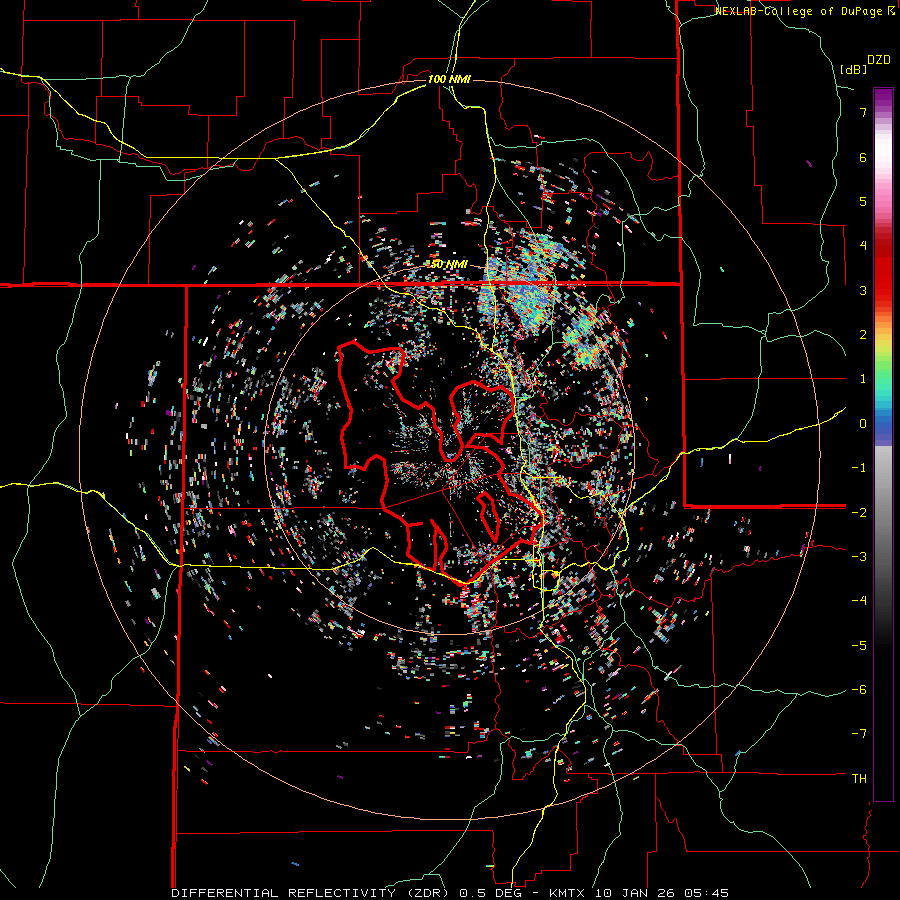Click the -1 value on color scale
The width and height of the screenshot is (900, 900).
(859, 468)
